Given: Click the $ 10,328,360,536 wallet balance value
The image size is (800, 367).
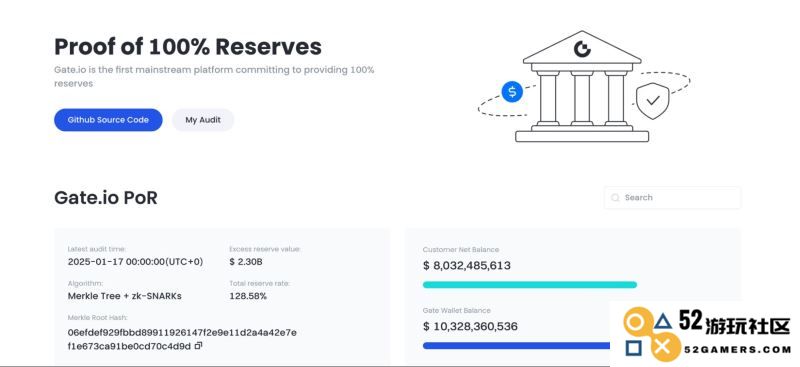Looking at the screenshot, I should coord(470,326).
